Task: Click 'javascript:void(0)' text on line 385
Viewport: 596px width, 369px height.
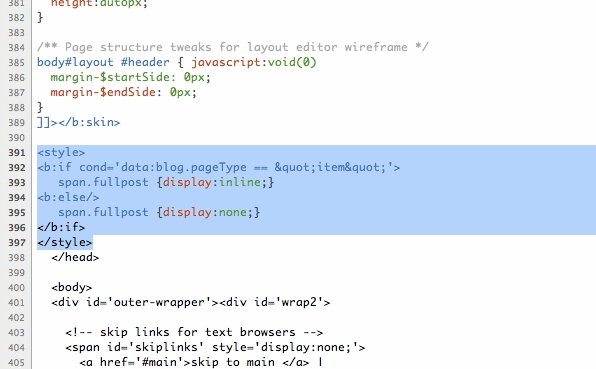Action: click(x=254, y=62)
